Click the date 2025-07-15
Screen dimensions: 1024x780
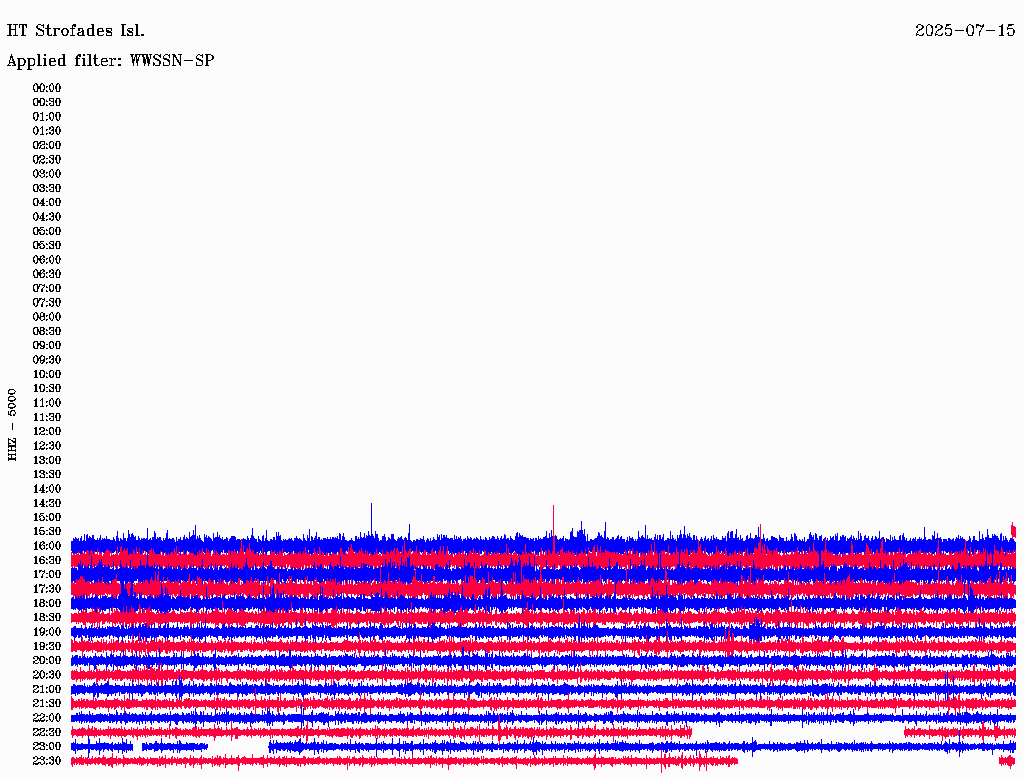(x=965, y=31)
